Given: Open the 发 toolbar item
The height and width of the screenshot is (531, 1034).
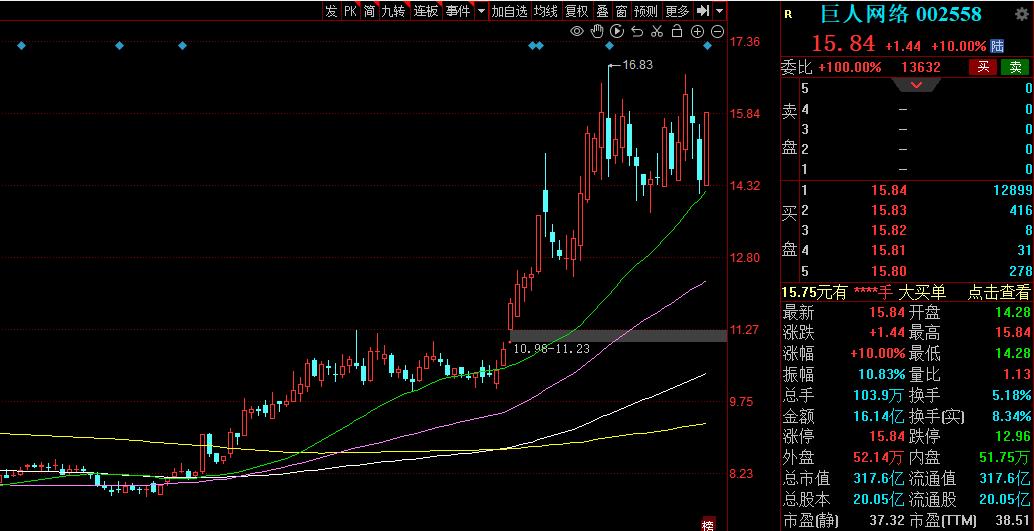Looking at the screenshot, I should click(331, 11).
